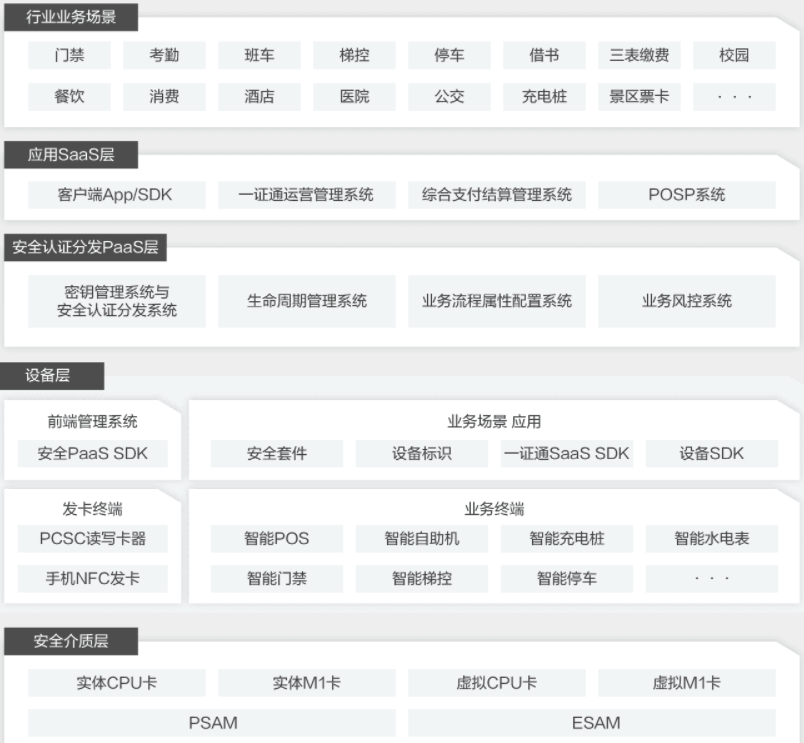Screen dimensions: 804x743
Task: Select the 充电桩 scenario box
Action: pyautogui.click(x=544, y=96)
